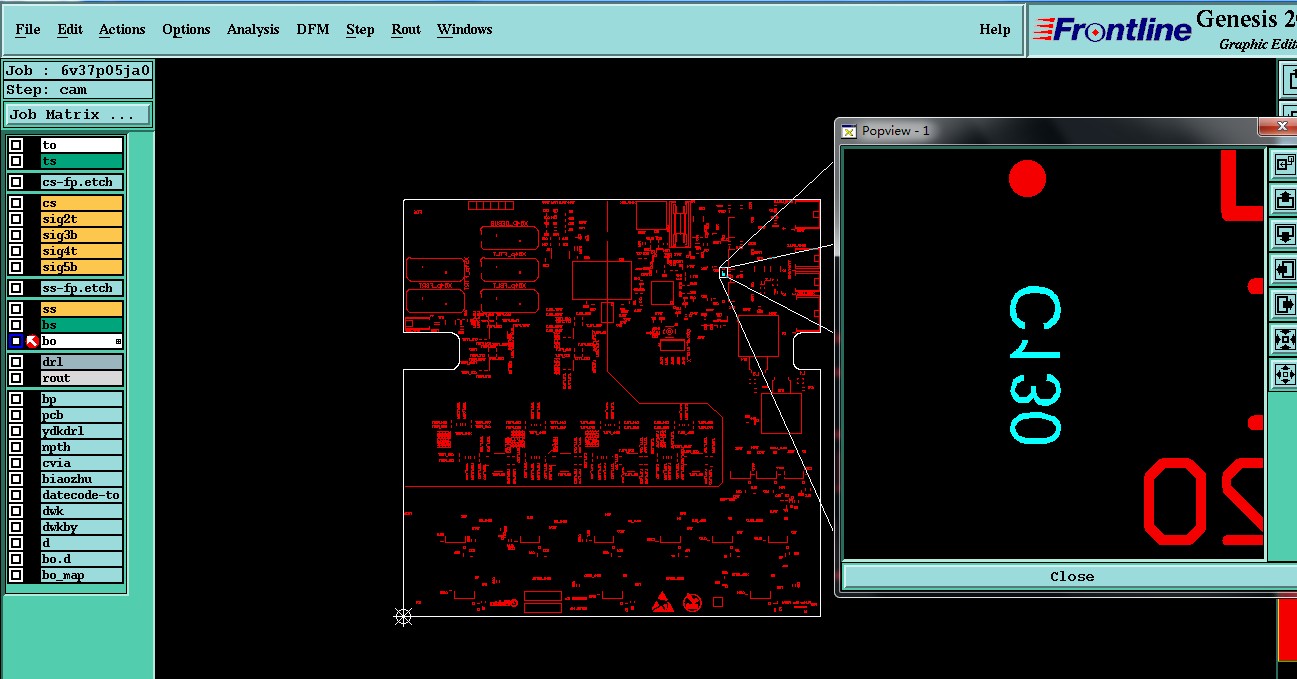Click the pan right arrow icon in Popview
The width and height of the screenshot is (1297, 679).
tap(1284, 304)
